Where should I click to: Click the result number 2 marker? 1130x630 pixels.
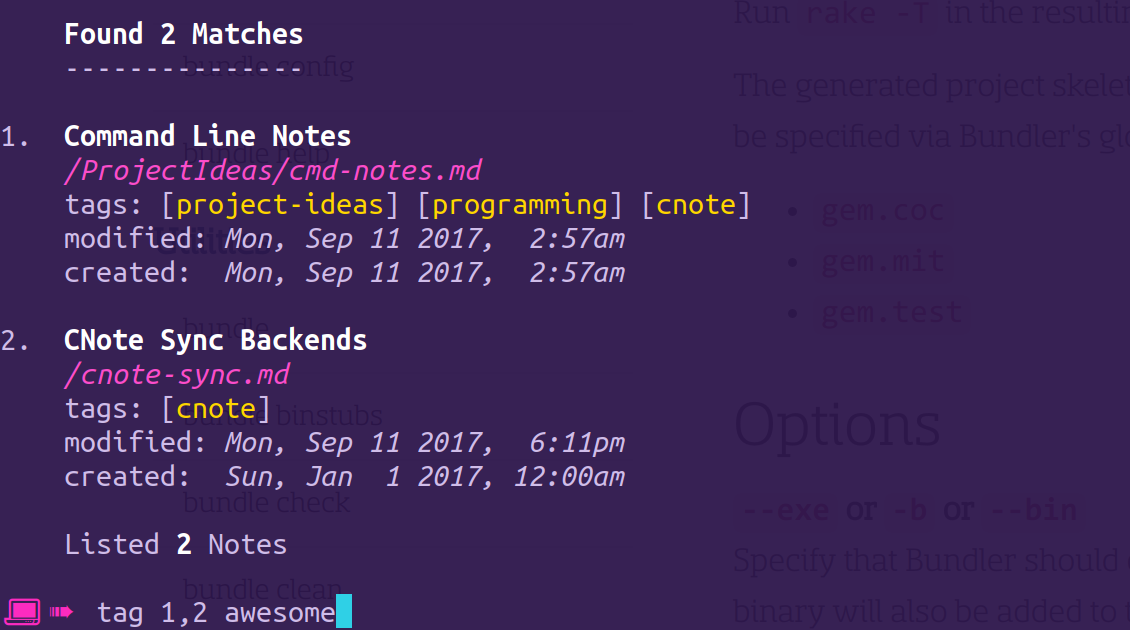point(15,340)
